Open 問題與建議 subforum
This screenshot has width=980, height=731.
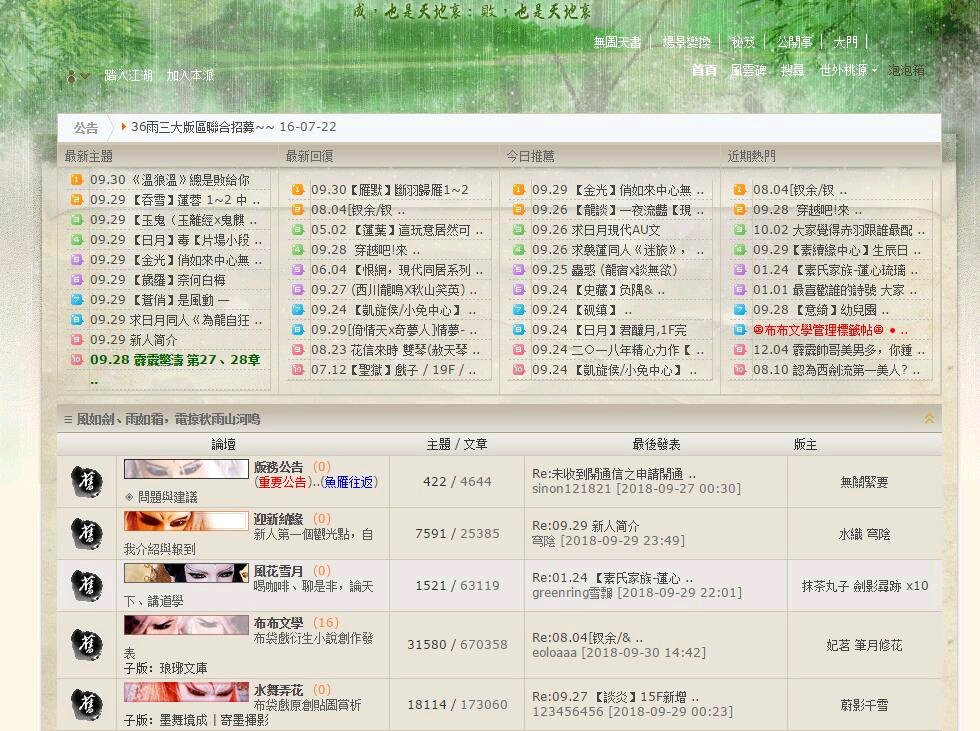(x=168, y=497)
